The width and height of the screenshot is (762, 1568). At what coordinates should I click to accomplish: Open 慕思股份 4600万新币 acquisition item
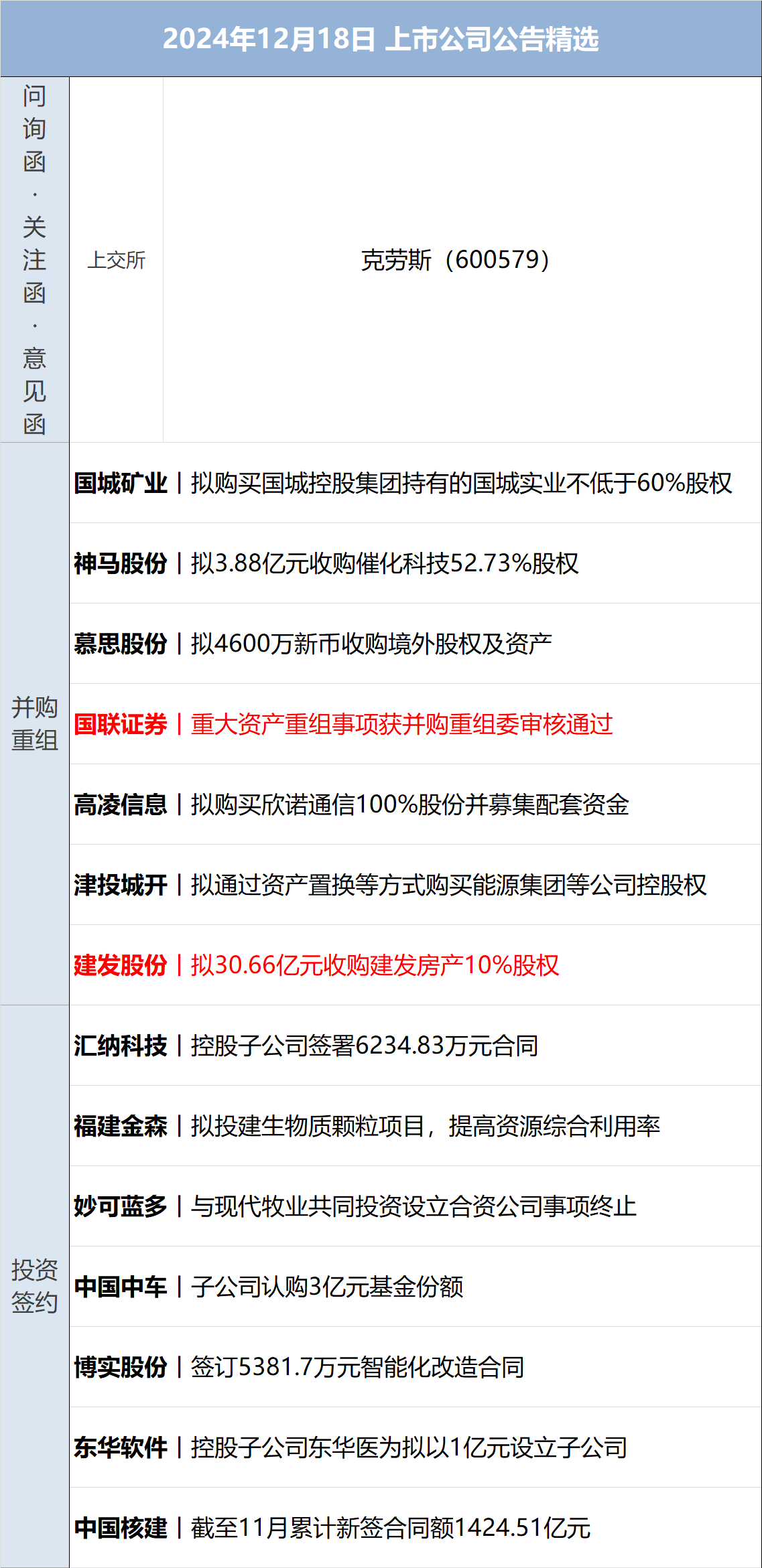coord(313,644)
